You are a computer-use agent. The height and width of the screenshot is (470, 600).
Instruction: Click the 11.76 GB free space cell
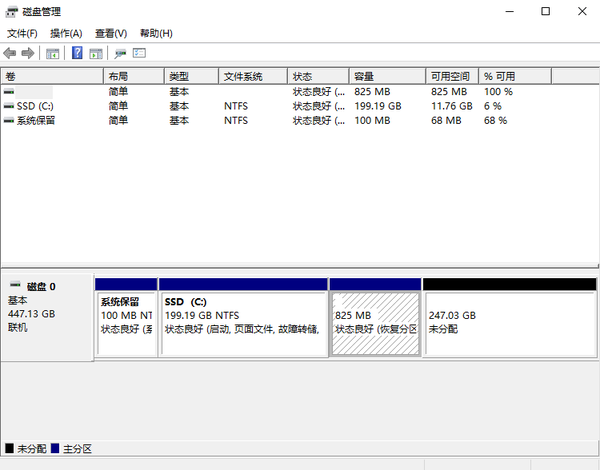452,106
